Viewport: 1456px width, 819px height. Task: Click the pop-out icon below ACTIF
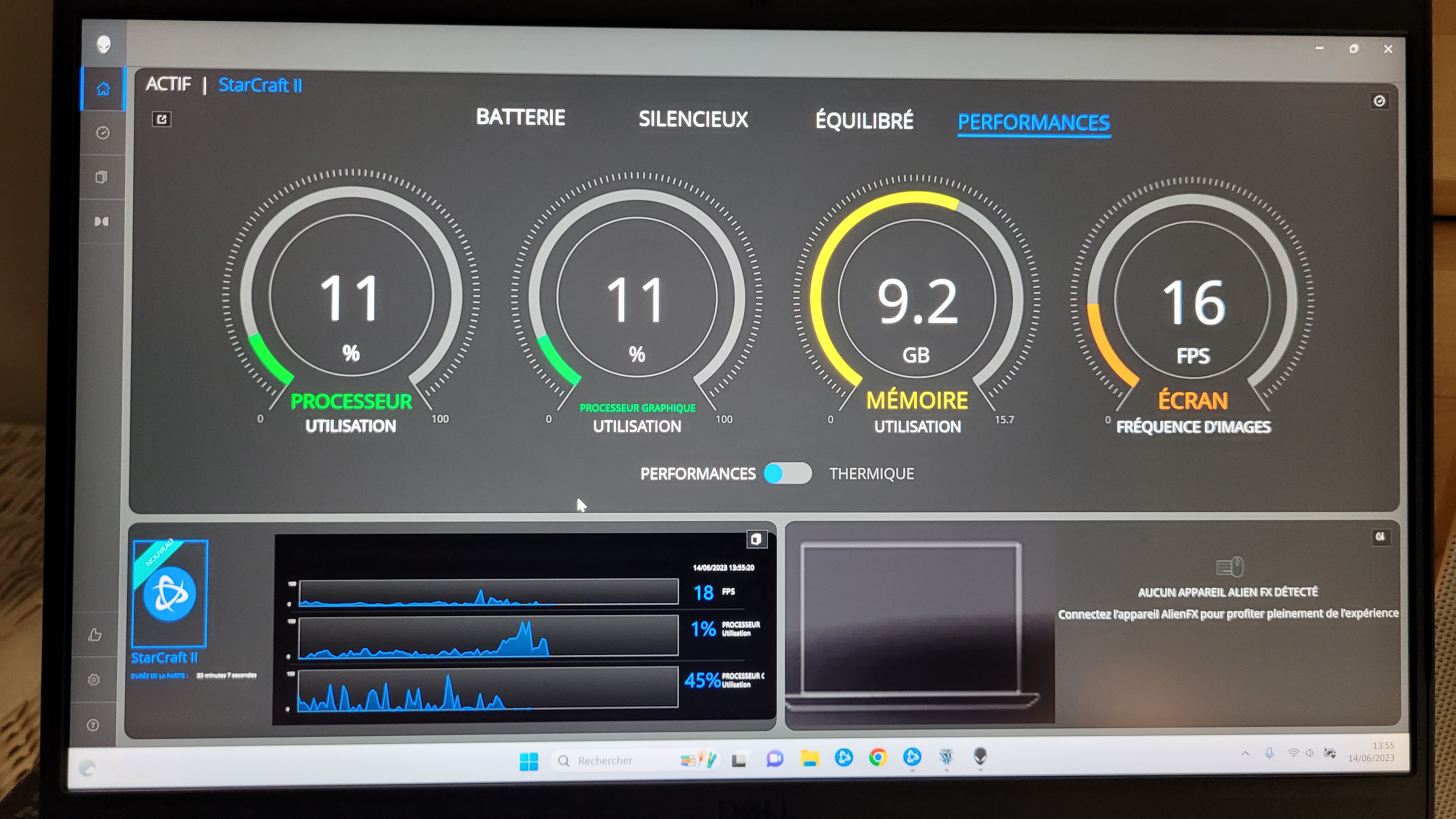pyautogui.click(x=162, y=119)
